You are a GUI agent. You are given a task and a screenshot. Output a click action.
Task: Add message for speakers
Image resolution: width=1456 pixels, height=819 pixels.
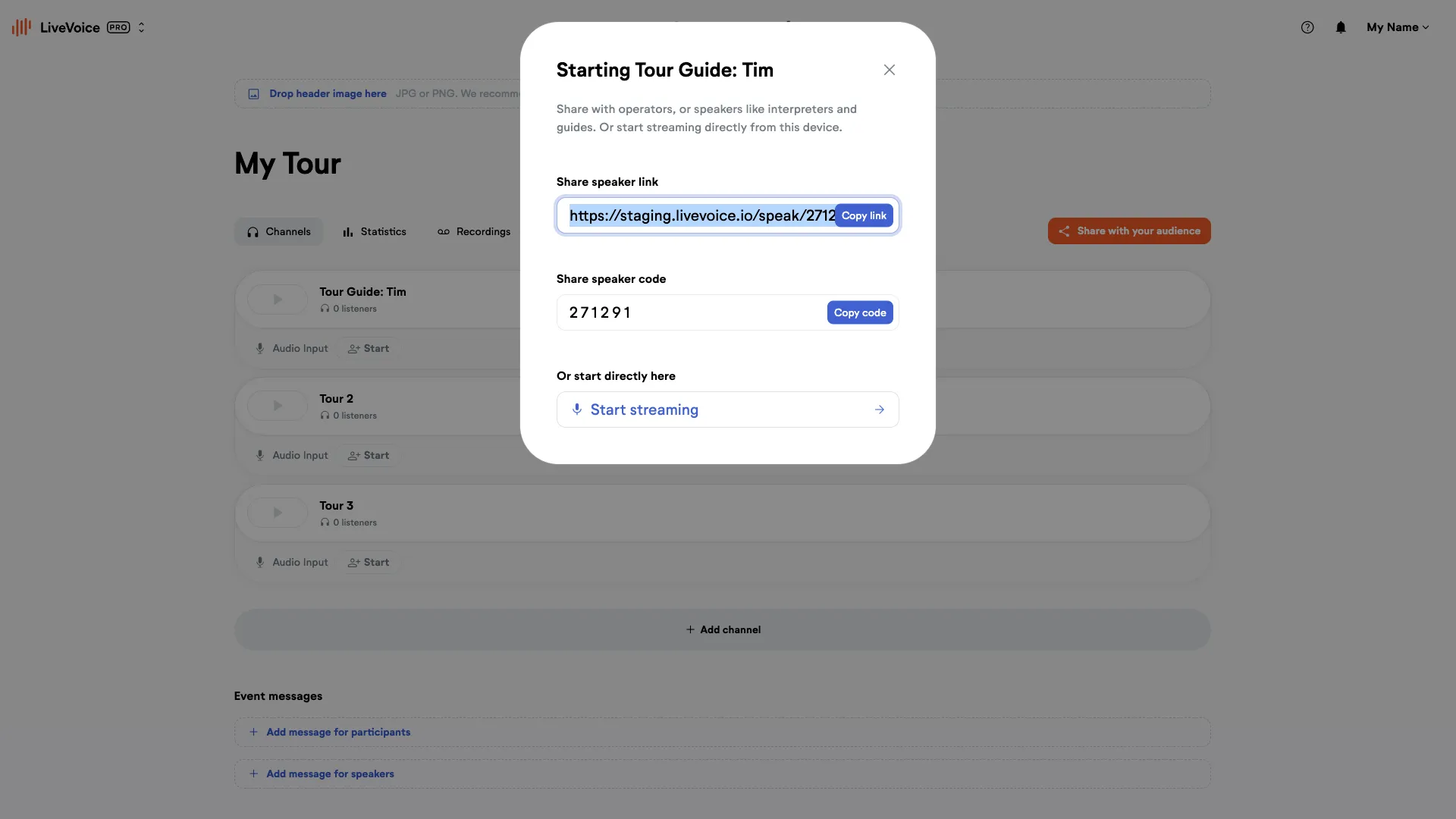pos(723,773)
